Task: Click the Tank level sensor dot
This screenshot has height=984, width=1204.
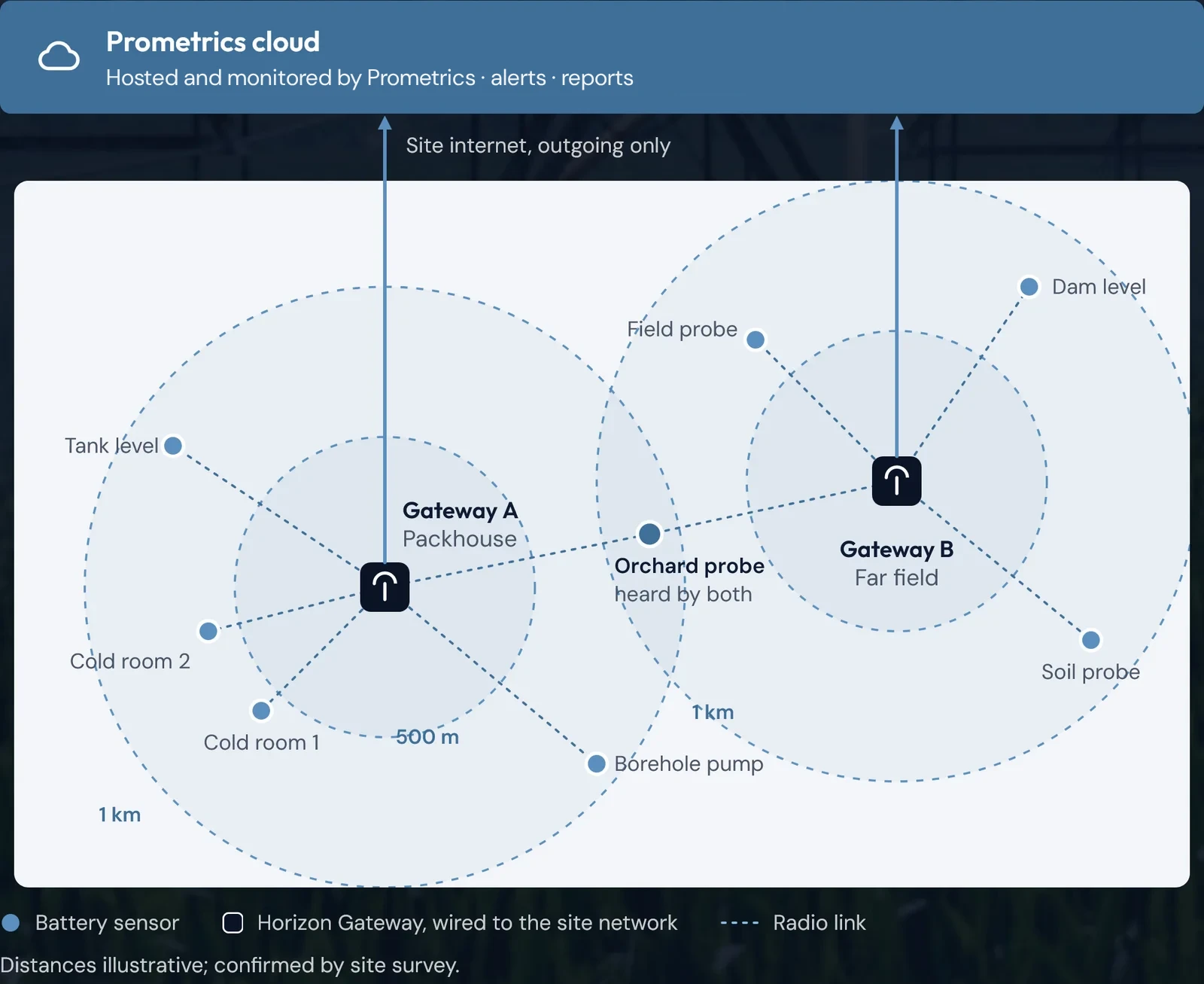Action: 173,446
